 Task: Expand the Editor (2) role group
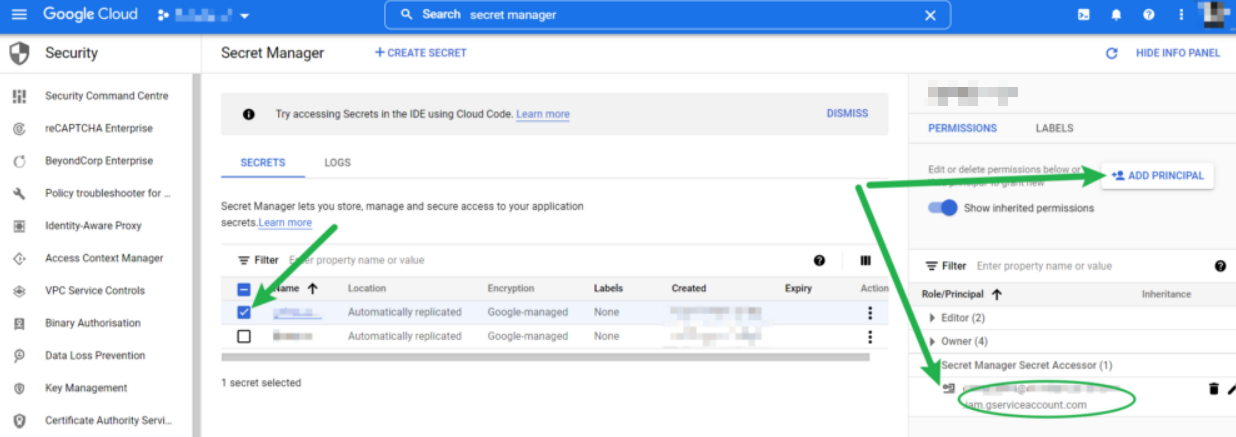[933, 318]
